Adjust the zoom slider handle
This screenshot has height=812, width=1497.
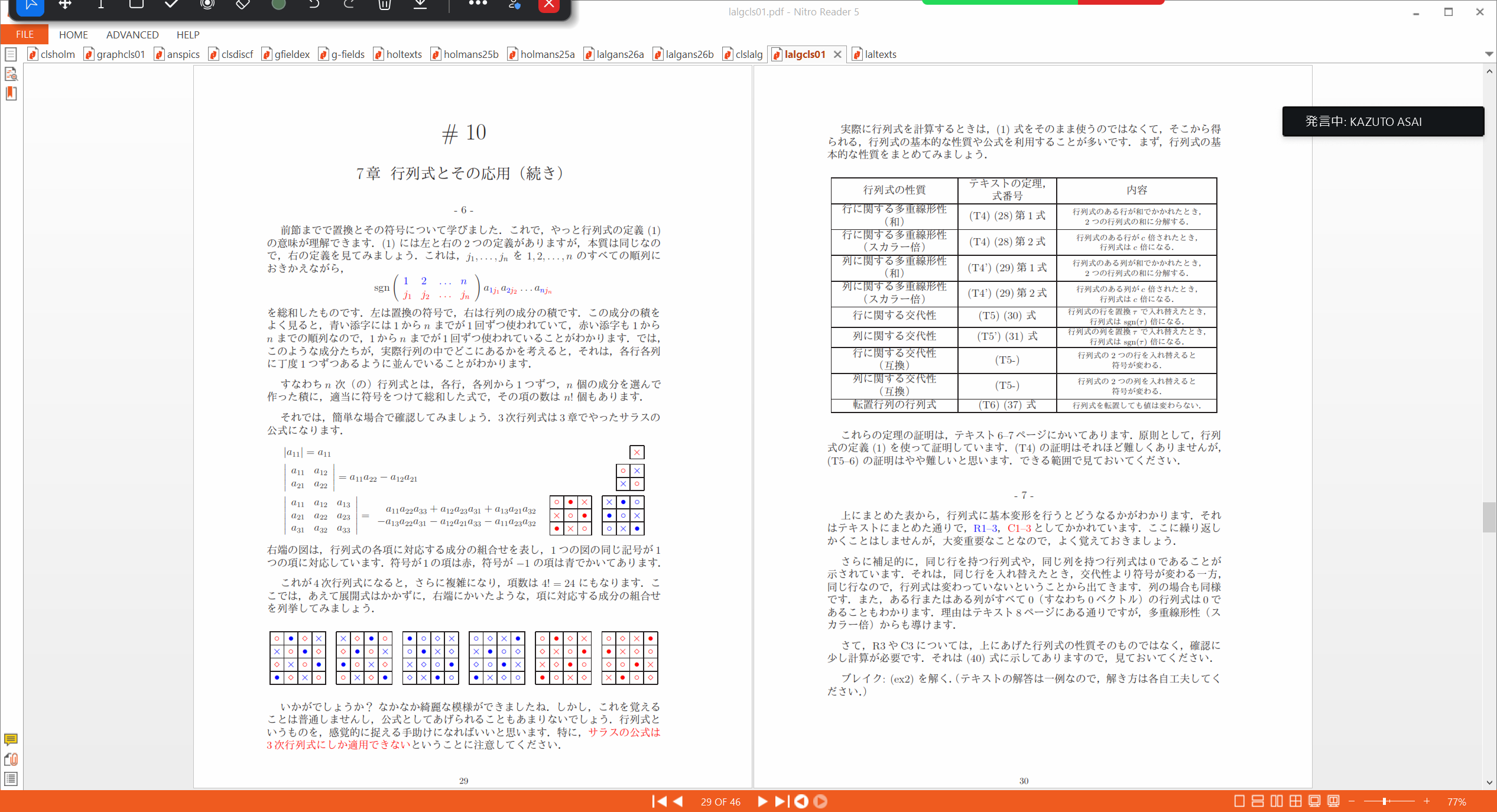1385,801
